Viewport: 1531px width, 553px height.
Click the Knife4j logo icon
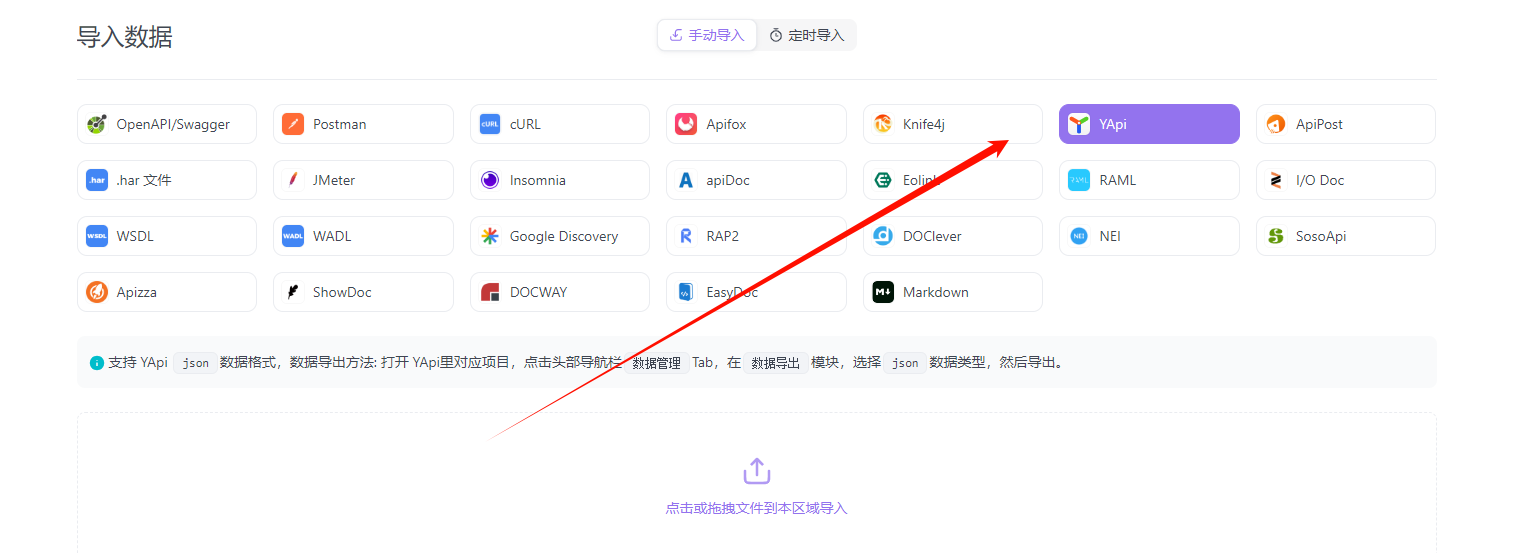[883, 124]
